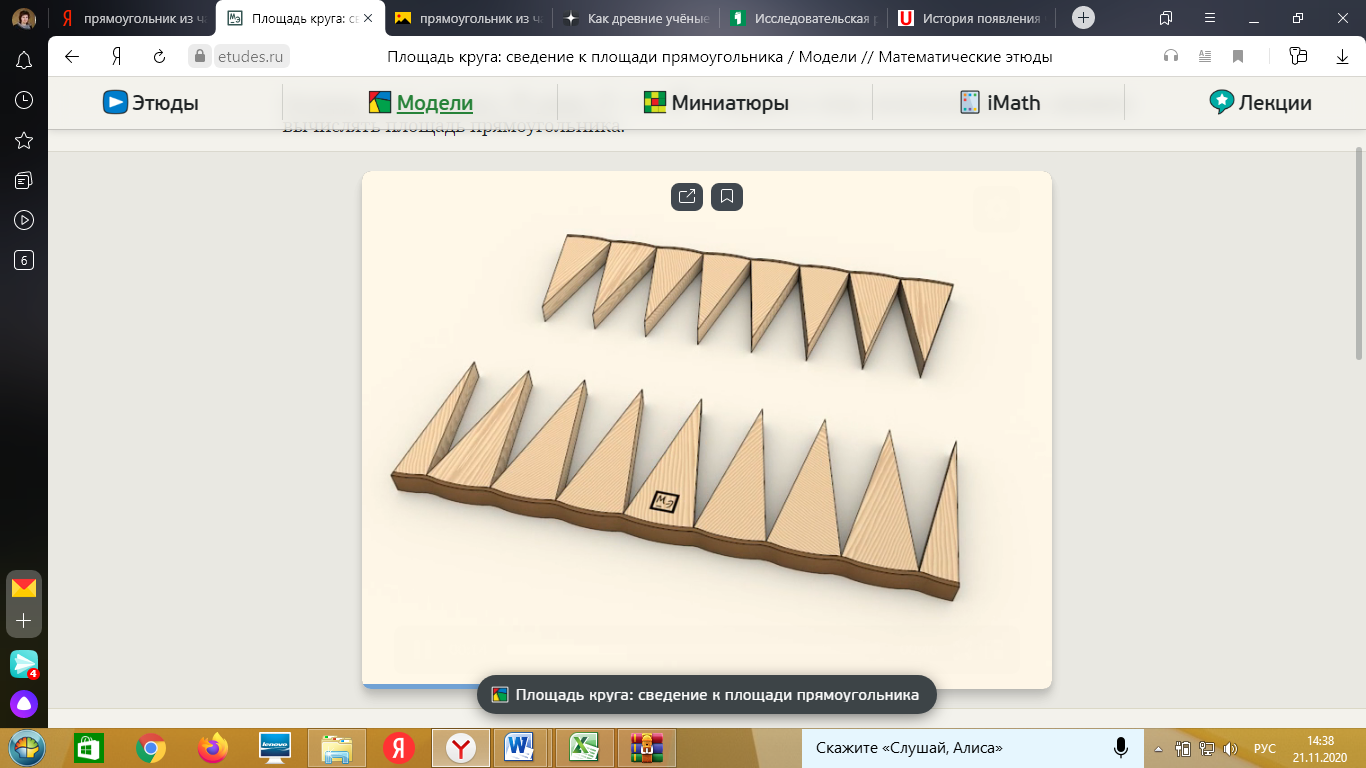
Task: Open the red Yandex shortcut on taskbar
Action: pos(399,747)
